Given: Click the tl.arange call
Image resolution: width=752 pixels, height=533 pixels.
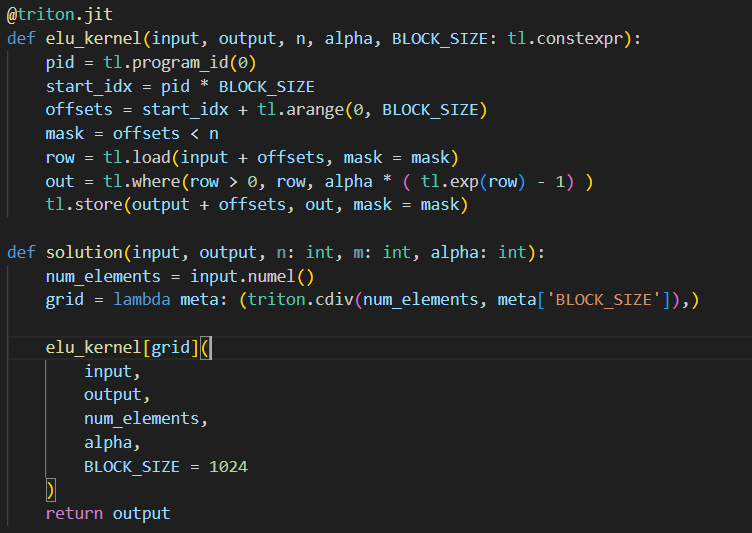Looking at the screenshot, I should 372,110.
